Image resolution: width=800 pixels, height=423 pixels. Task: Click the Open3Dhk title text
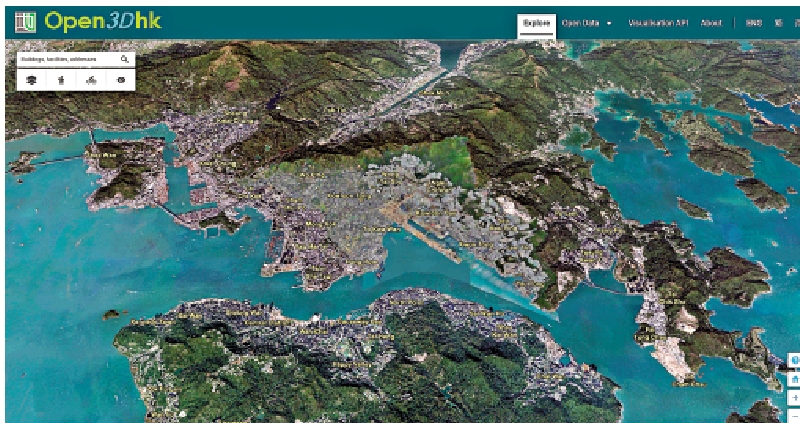pos(102,21)
